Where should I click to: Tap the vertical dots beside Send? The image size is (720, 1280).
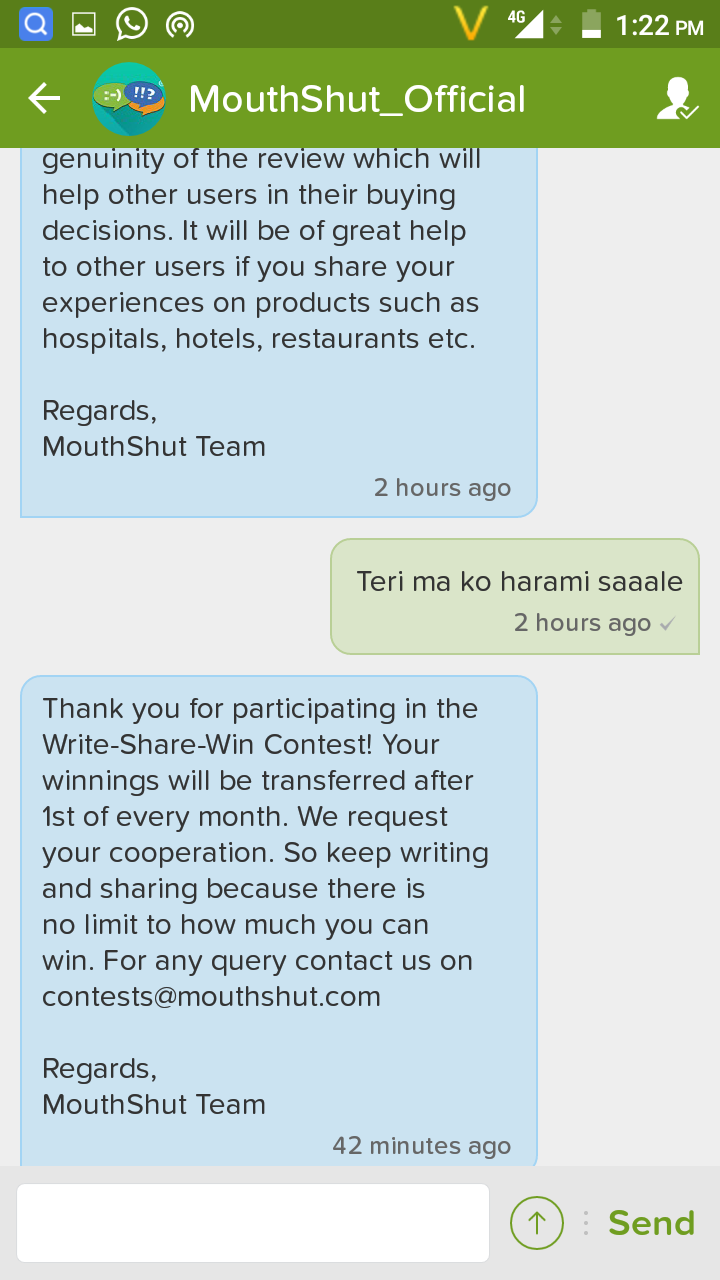pos(586,1223)
